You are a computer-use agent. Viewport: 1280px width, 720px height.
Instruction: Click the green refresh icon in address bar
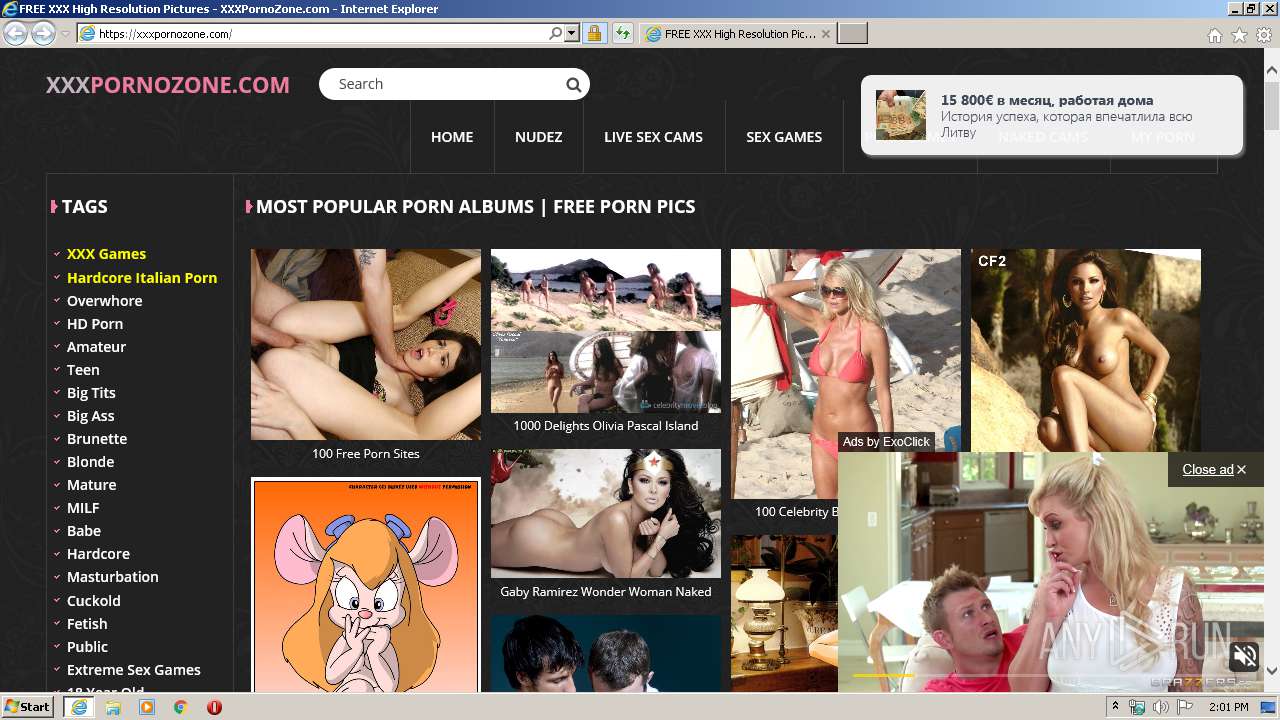(623, 33)
